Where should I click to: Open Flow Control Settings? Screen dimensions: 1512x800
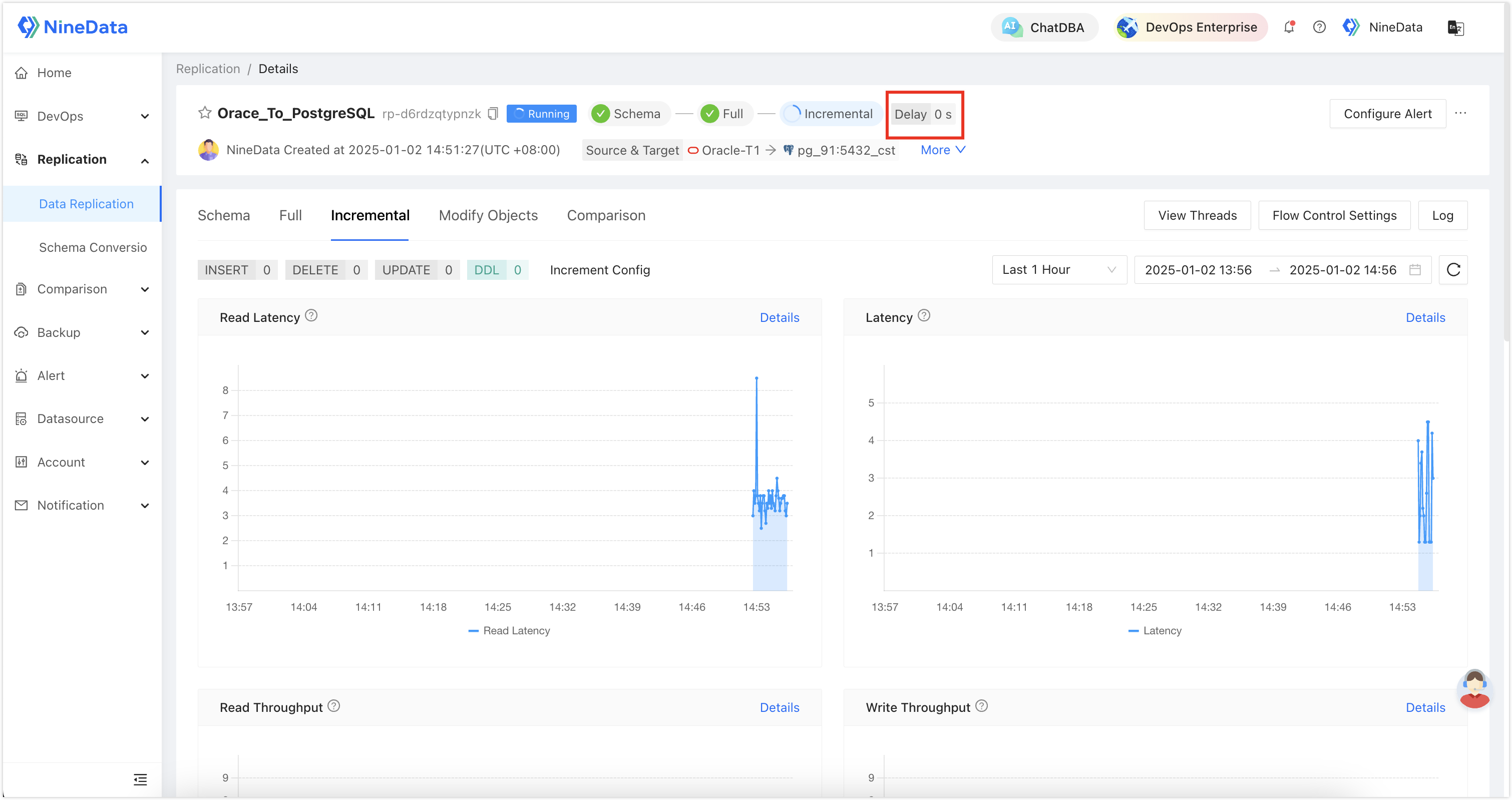(1335, 215)
